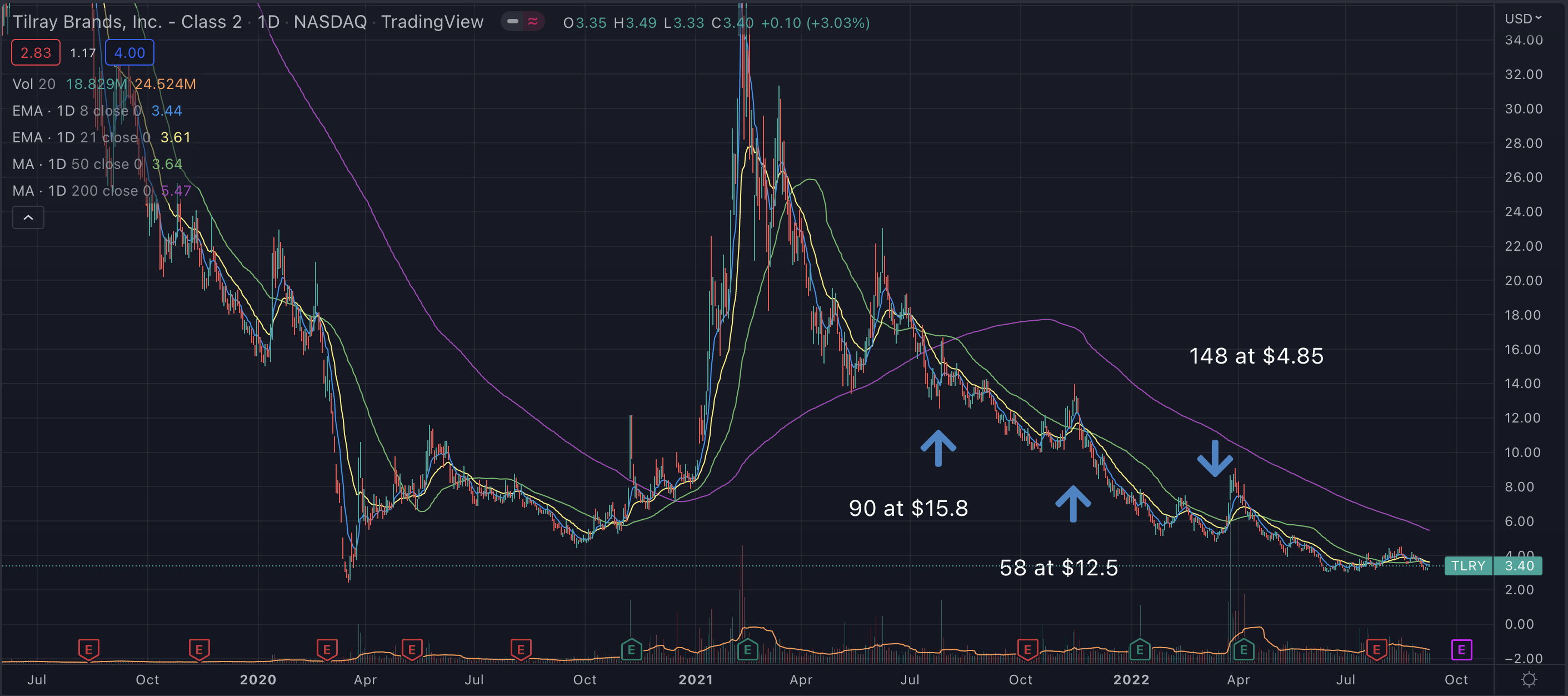Click the 34.00 price scale label

(1524, 40)
